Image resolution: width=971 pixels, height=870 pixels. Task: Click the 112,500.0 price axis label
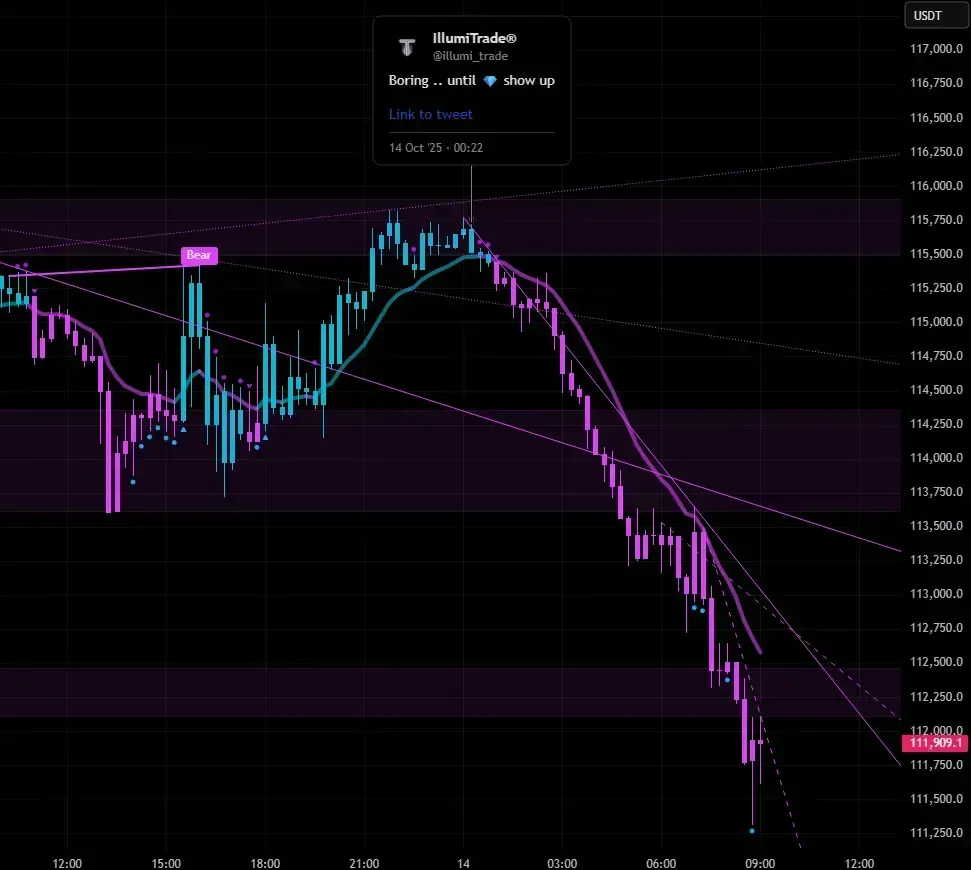click(936, 662)
